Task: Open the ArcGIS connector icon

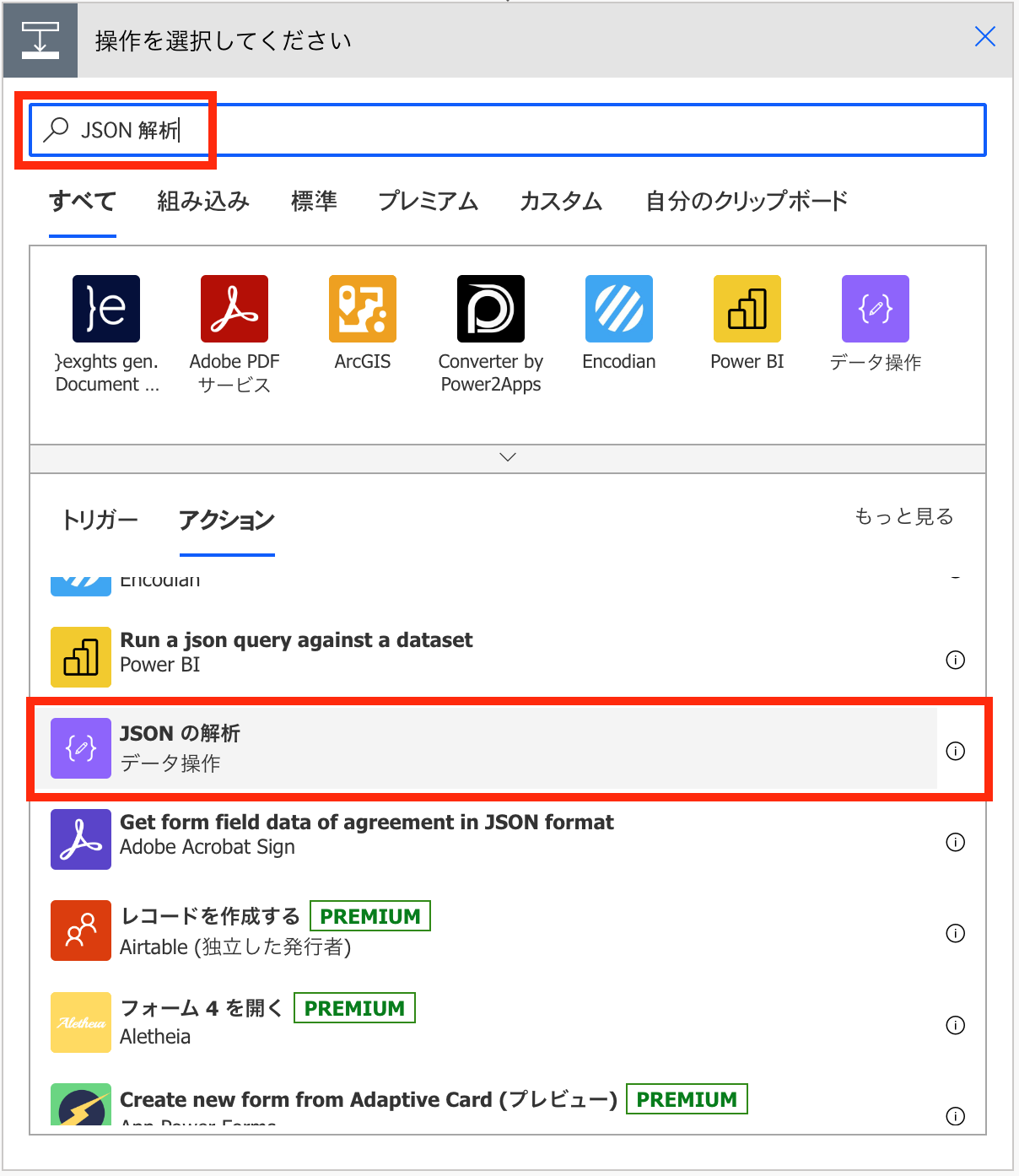Action: pyautogui.click(x=363, y=309)
